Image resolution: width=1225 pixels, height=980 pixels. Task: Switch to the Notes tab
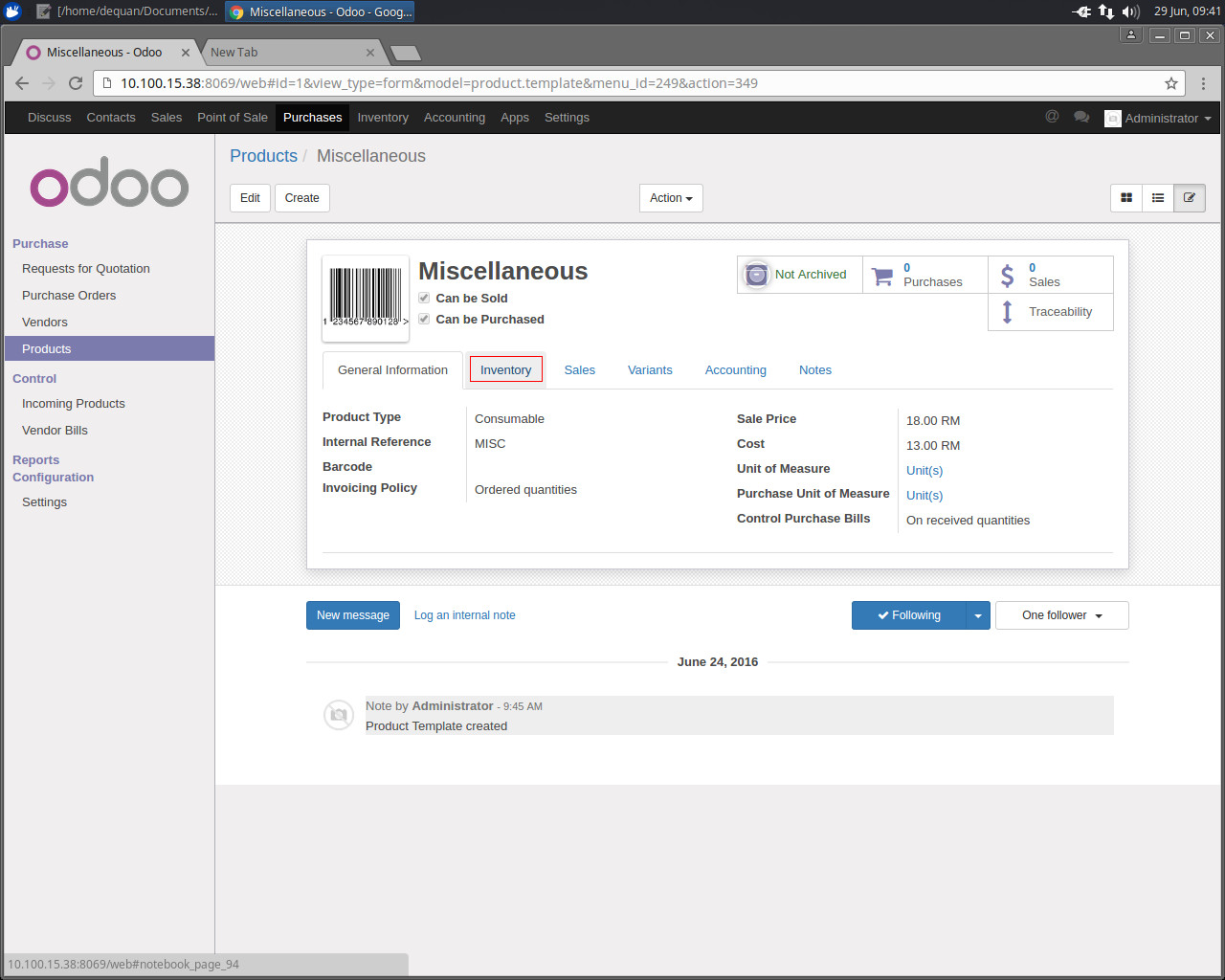pos(814,370)
